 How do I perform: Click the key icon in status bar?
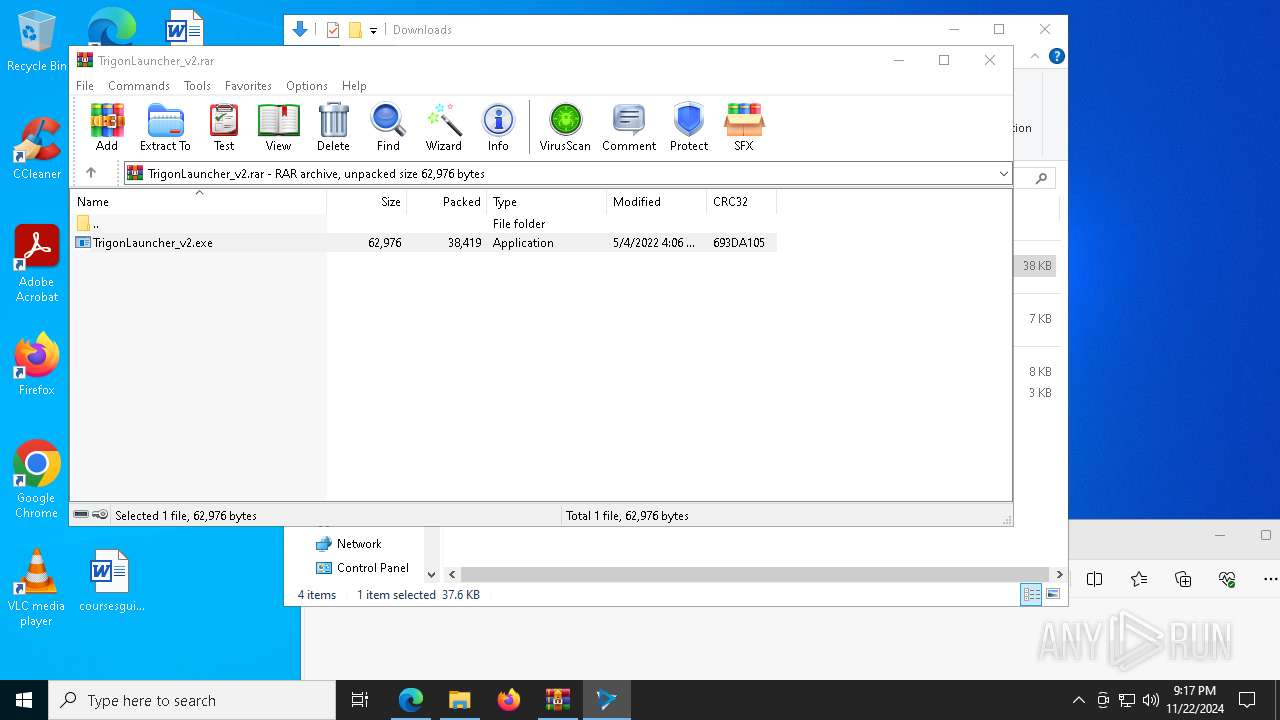[x=100, y=515]
